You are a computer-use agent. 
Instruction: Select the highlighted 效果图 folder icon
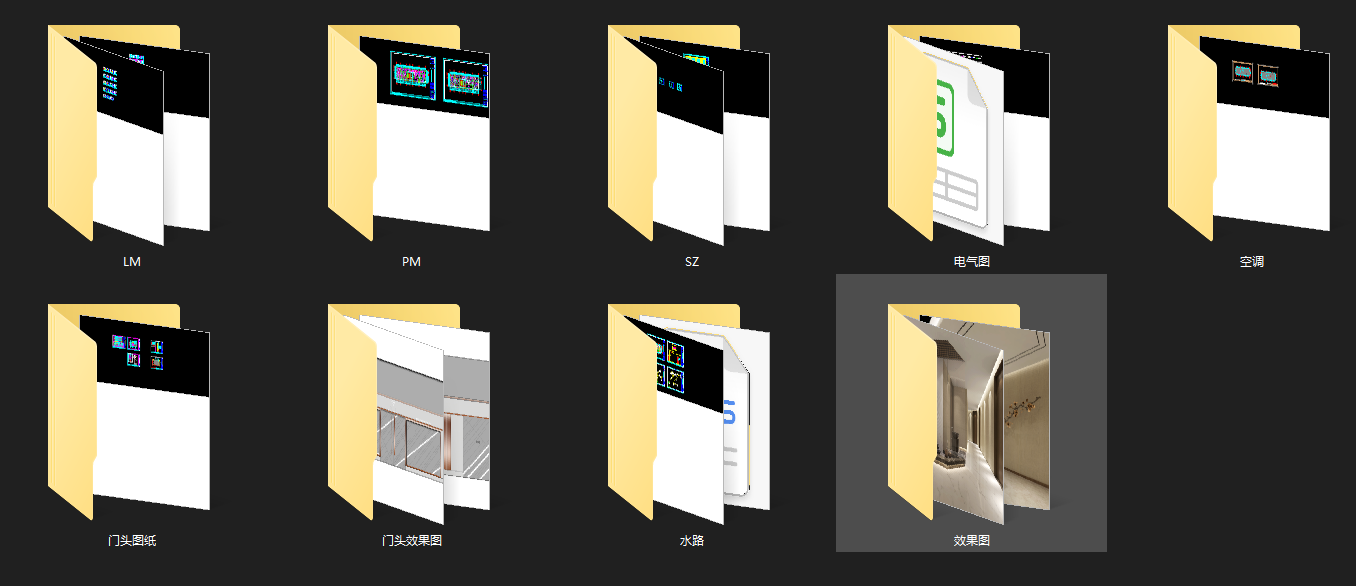click(969, 413)
